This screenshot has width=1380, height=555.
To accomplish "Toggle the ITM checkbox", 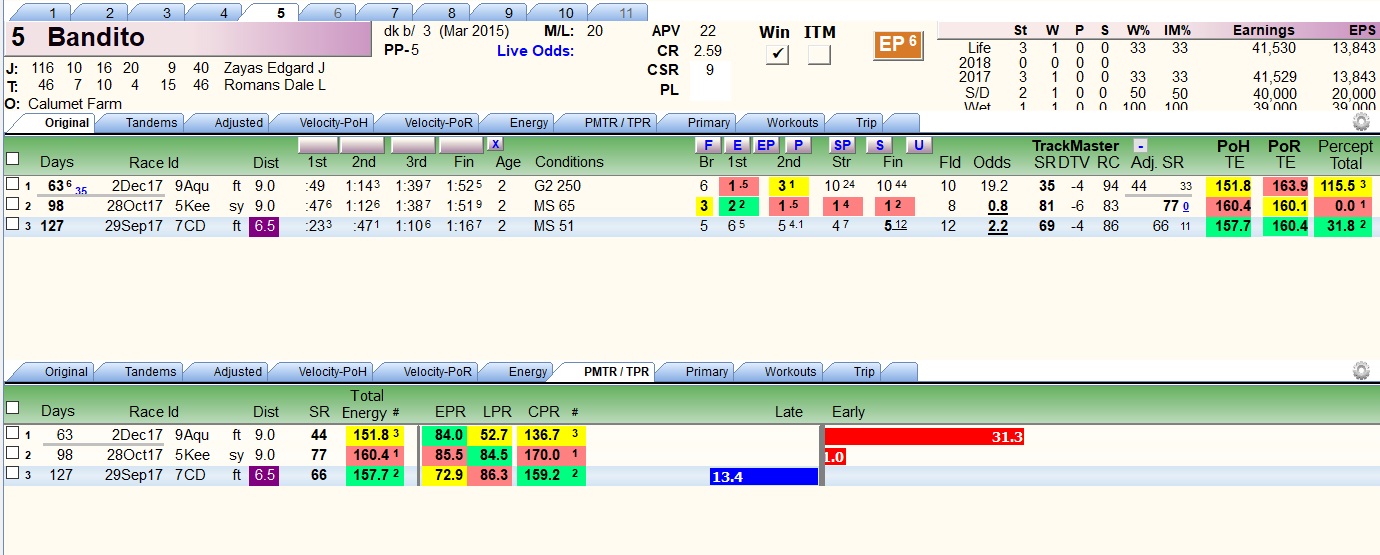I will pos(819,55).
